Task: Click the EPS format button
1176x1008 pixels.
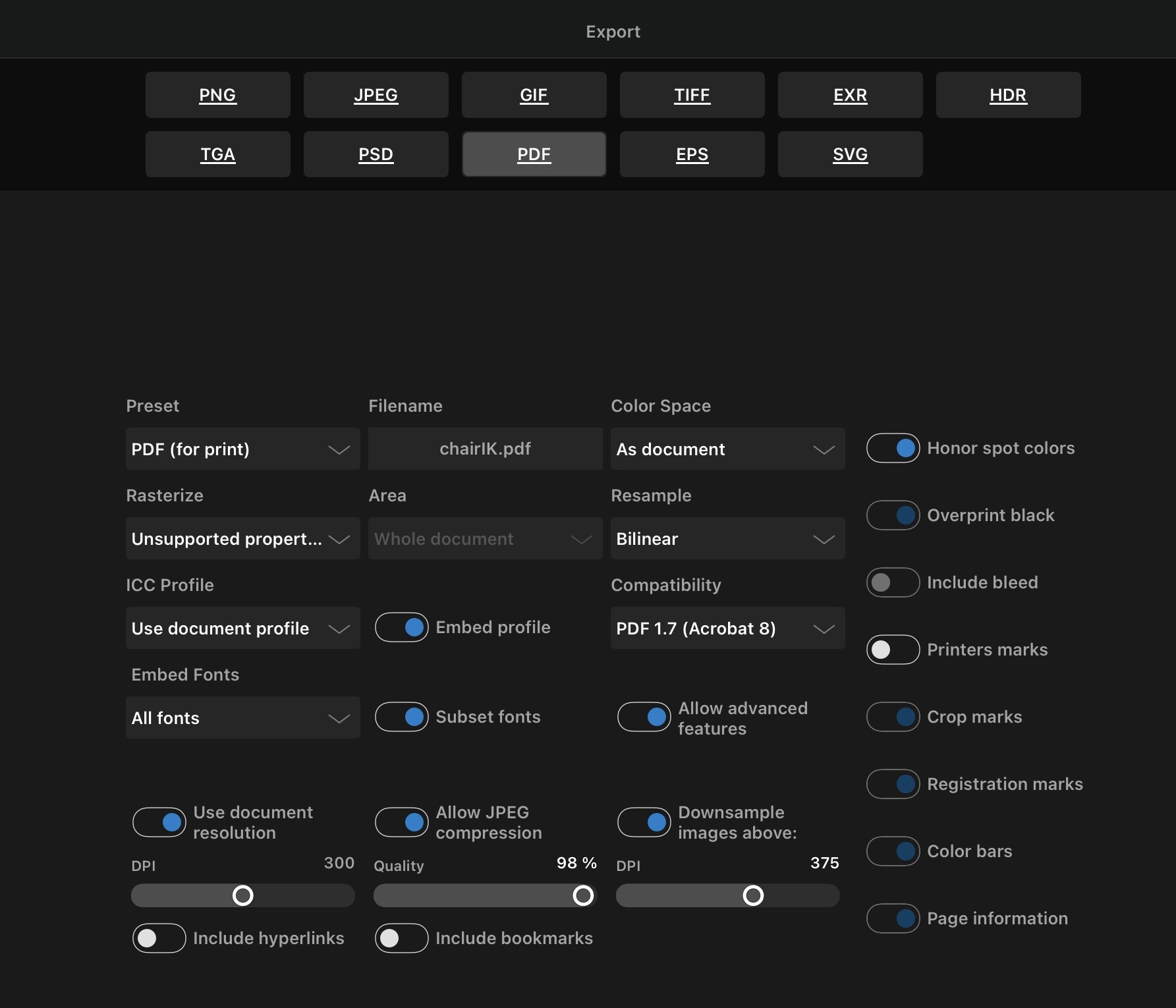Action: 692,154
